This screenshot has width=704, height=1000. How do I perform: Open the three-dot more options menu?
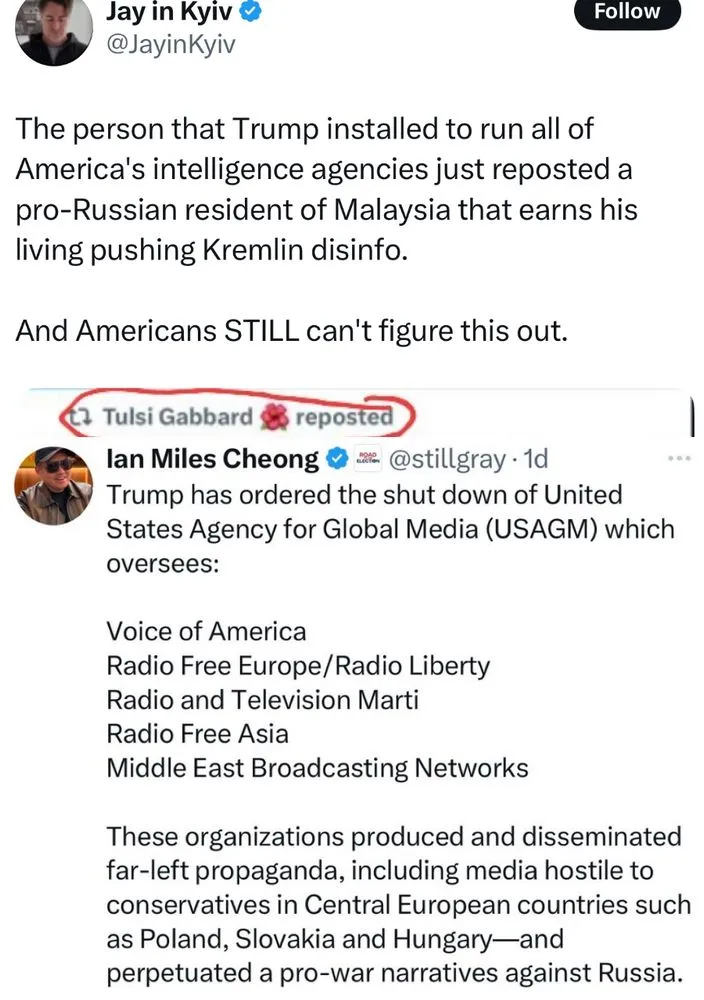tap(679, 459)
